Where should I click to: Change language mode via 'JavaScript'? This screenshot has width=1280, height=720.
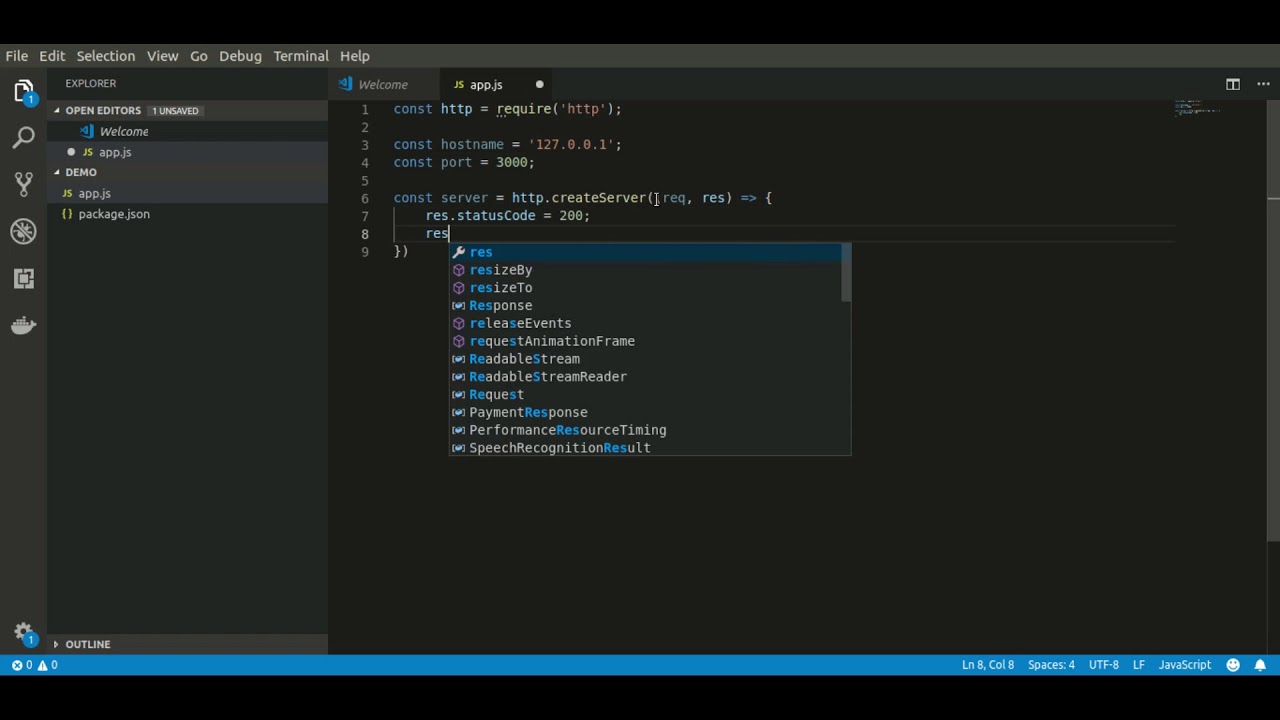(x=1185, y=665)
